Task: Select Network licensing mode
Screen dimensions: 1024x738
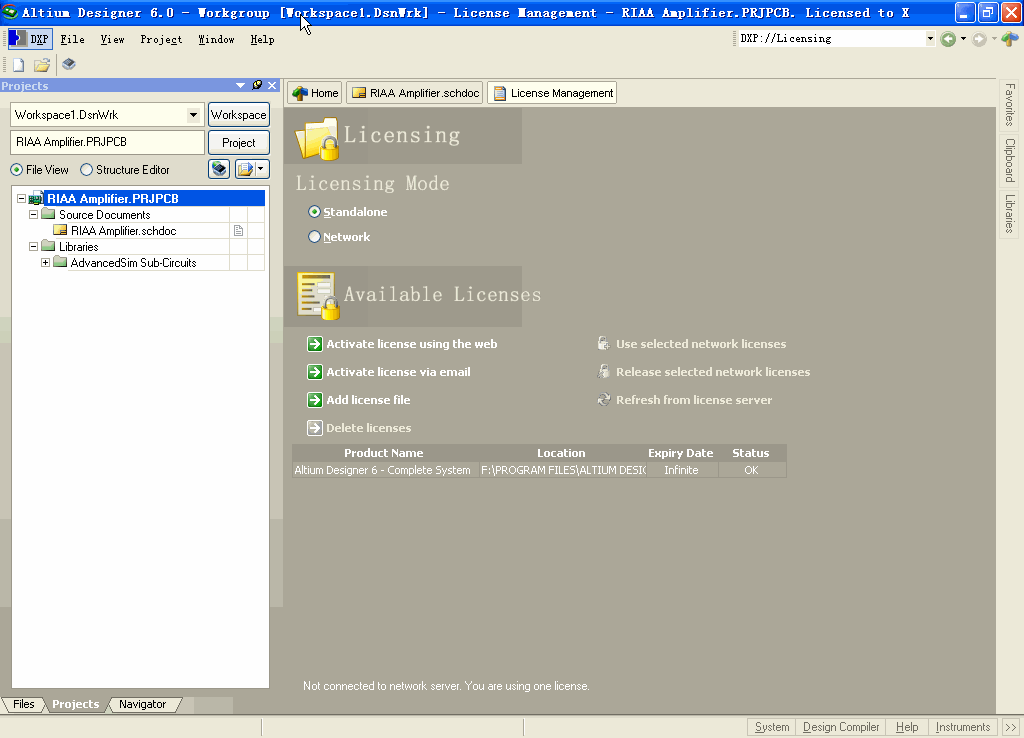Action: click(314, 236)
